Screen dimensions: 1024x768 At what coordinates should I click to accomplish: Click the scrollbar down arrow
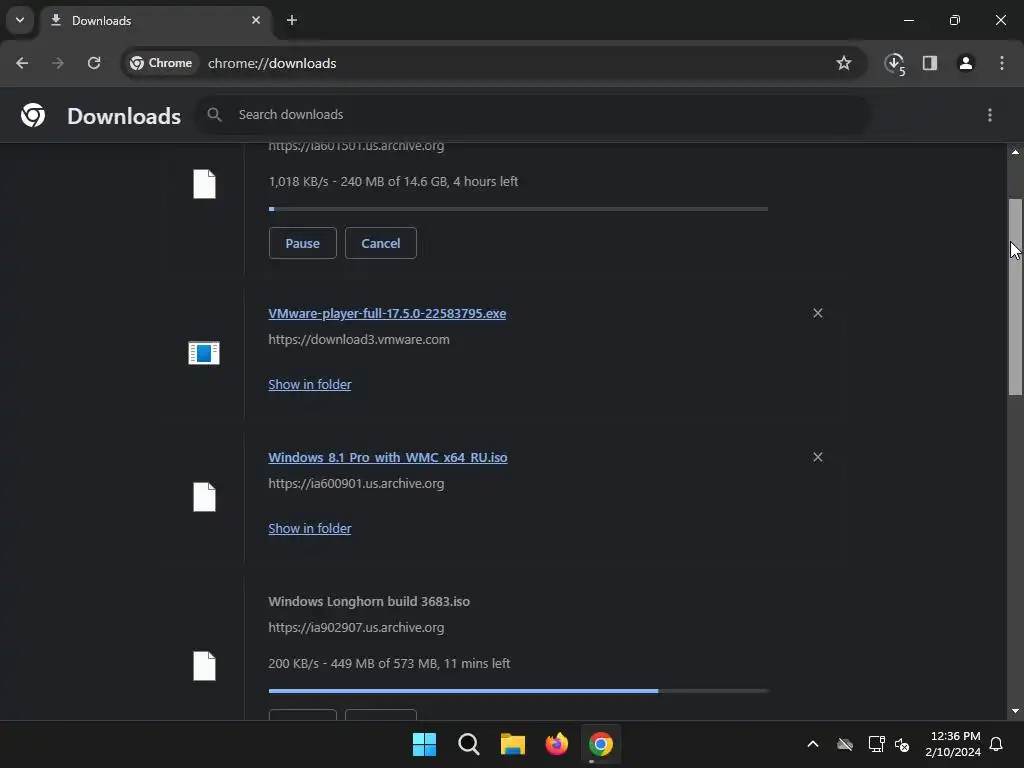point(1015,711)
